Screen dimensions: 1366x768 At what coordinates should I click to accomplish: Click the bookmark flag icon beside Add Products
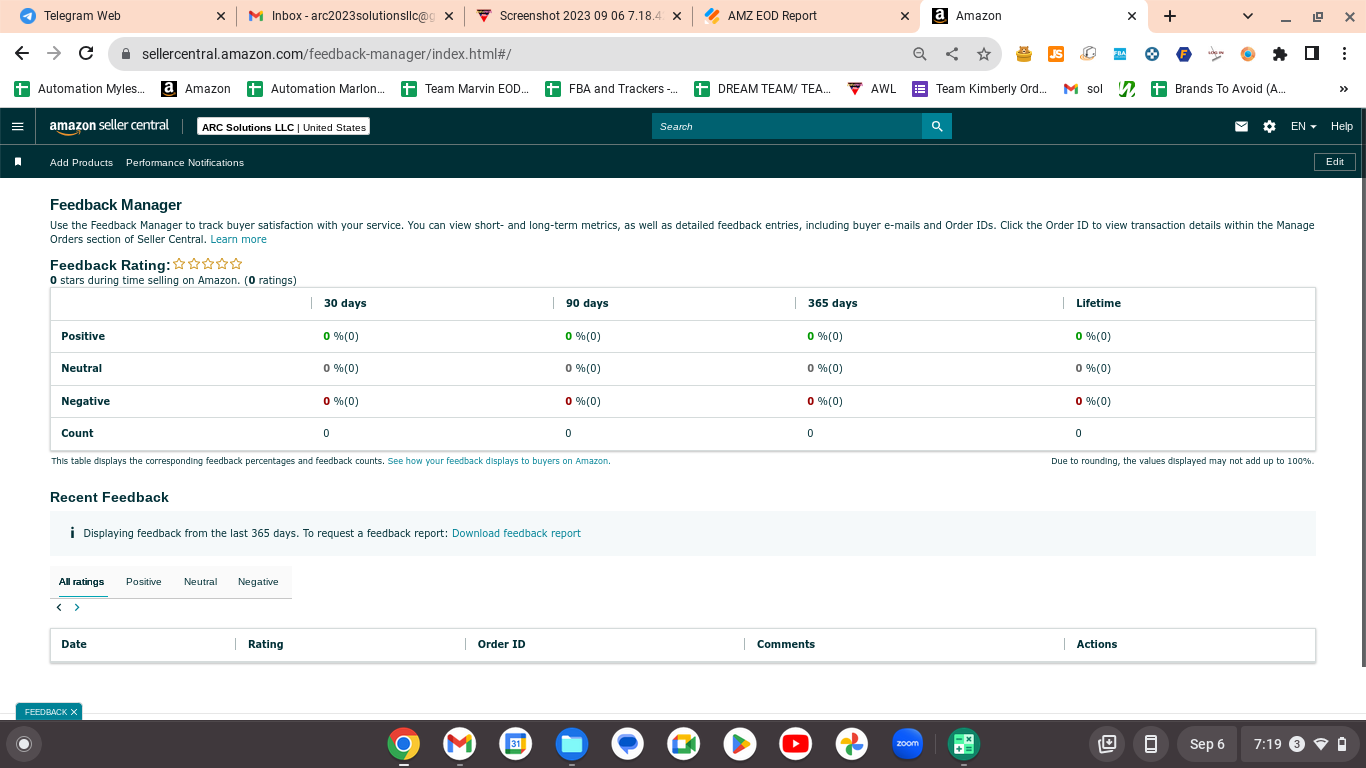[17, 162]
